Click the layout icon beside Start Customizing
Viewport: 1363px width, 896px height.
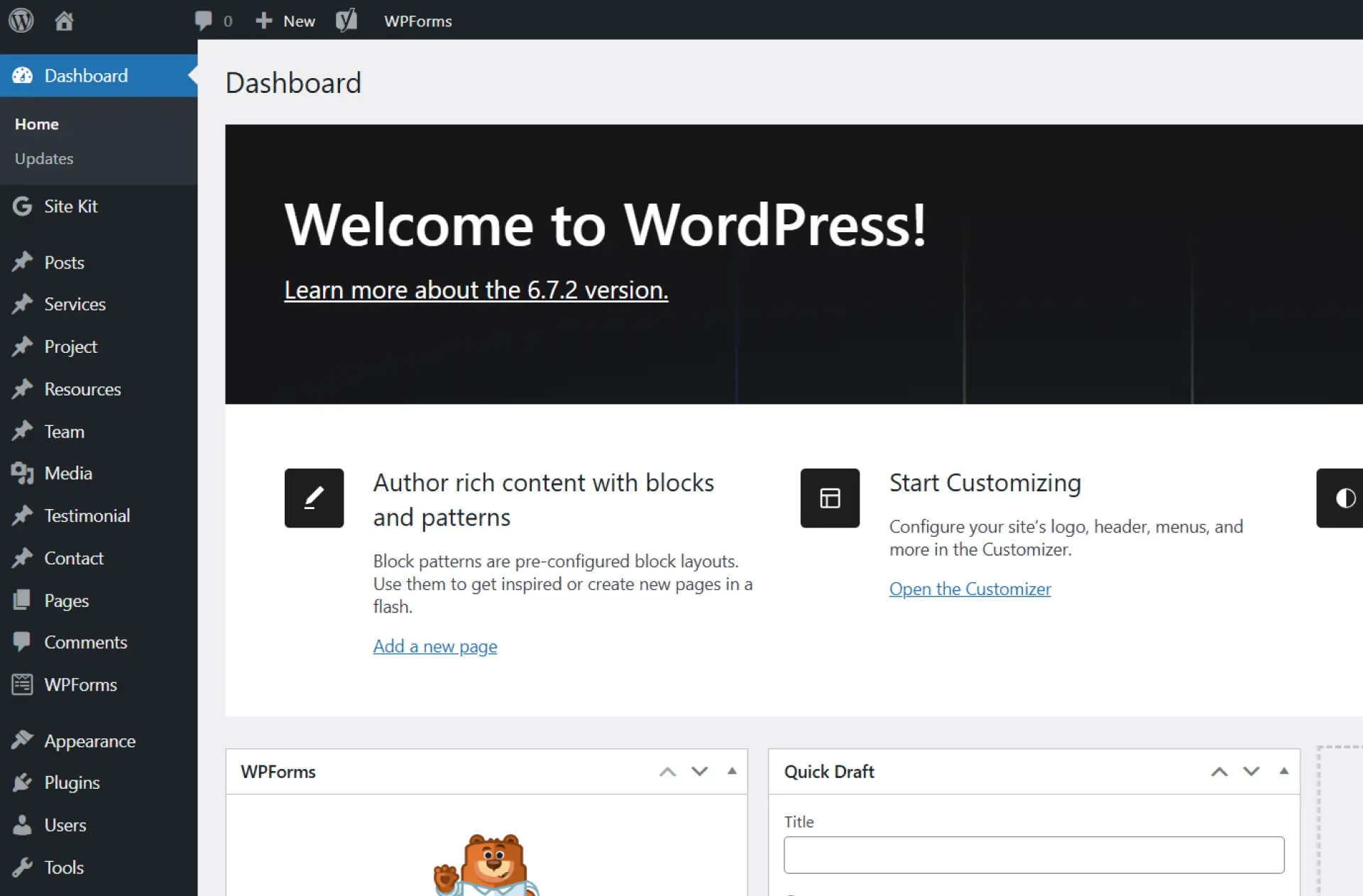tap(830, 498)
